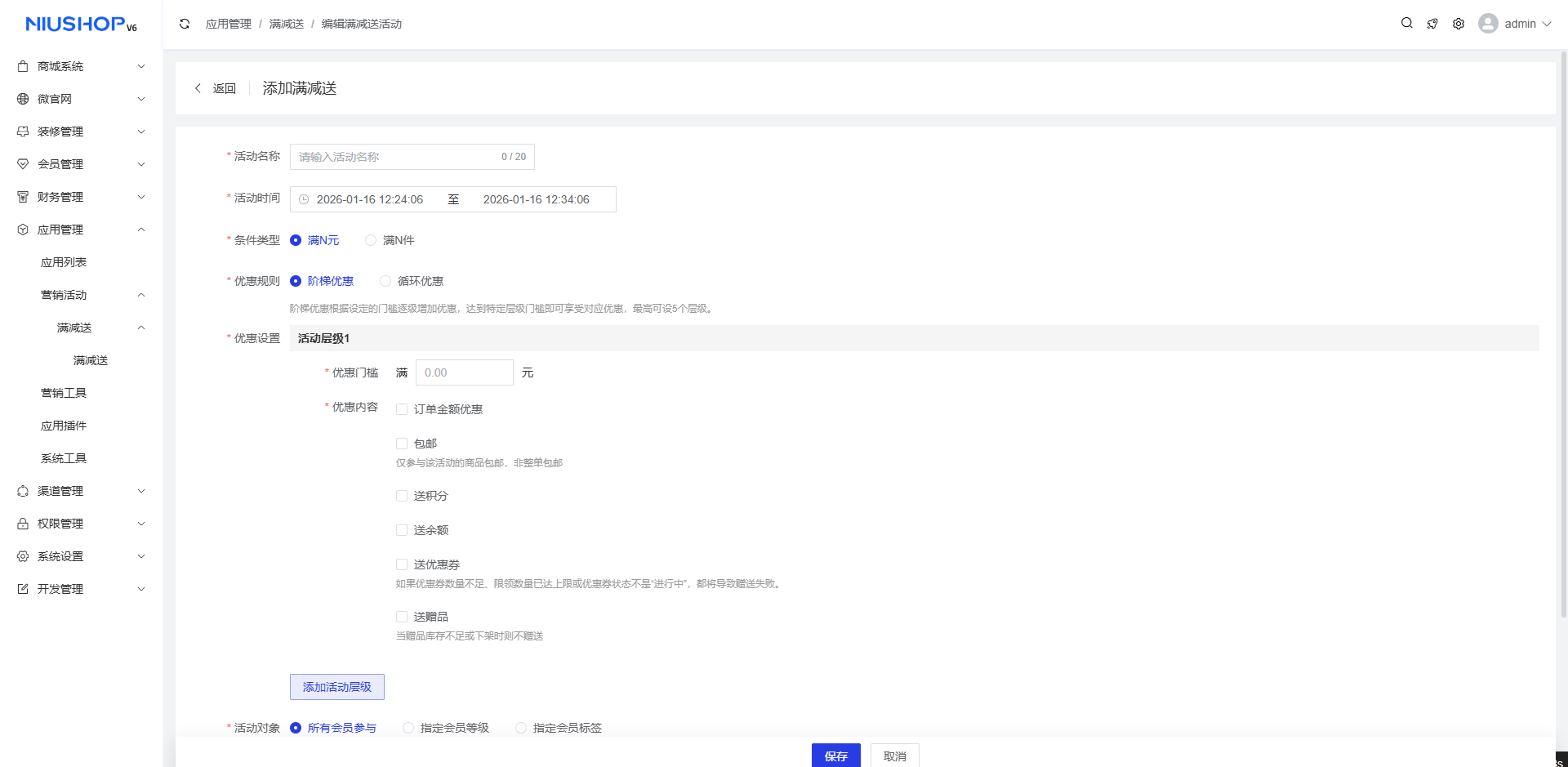The width and height of the screenshot is (1568, 767).
Task: Click the rocket icon in the header
Action: [1432, 24]
